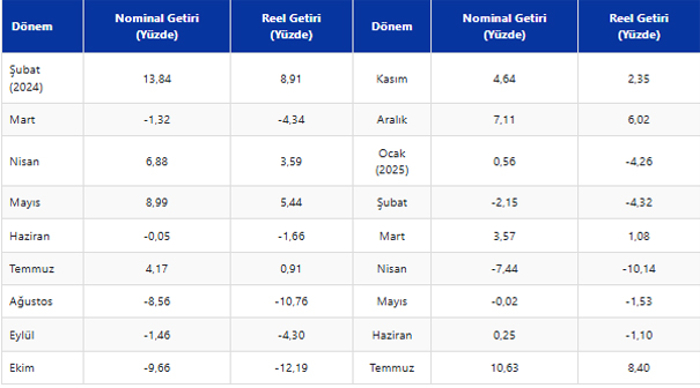Click the left Dönem column header
This screenshot has height=388, width=700.
point(32,27)
